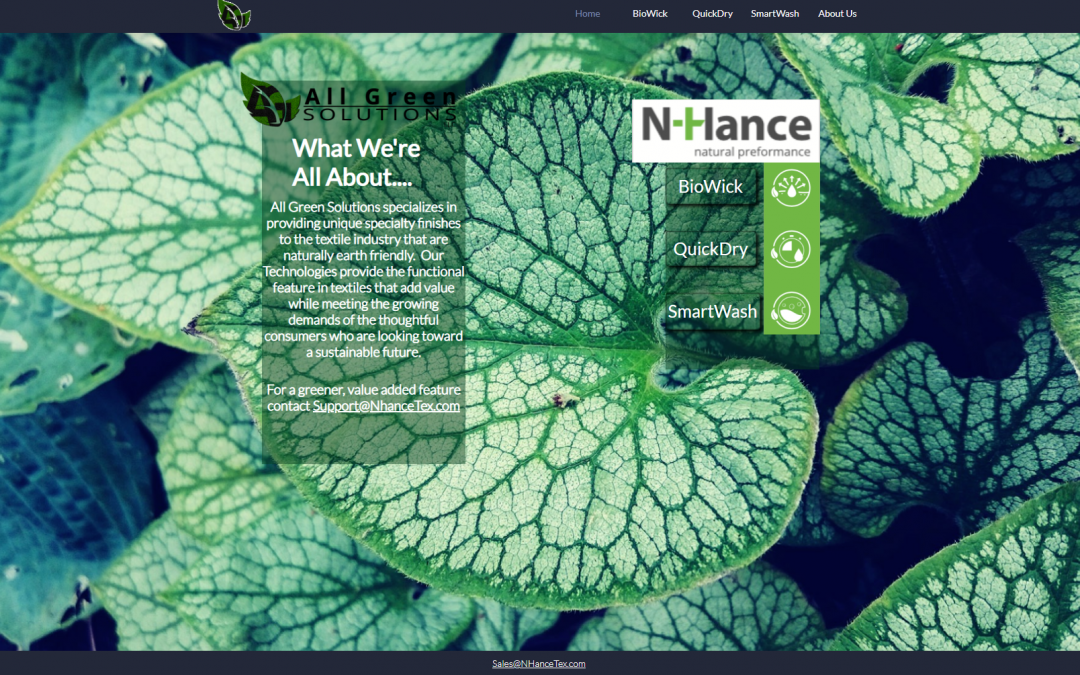This screenshot has height=675, width=1080.
Task: Click the BioWick button under N-Hance
Action: 711,187
